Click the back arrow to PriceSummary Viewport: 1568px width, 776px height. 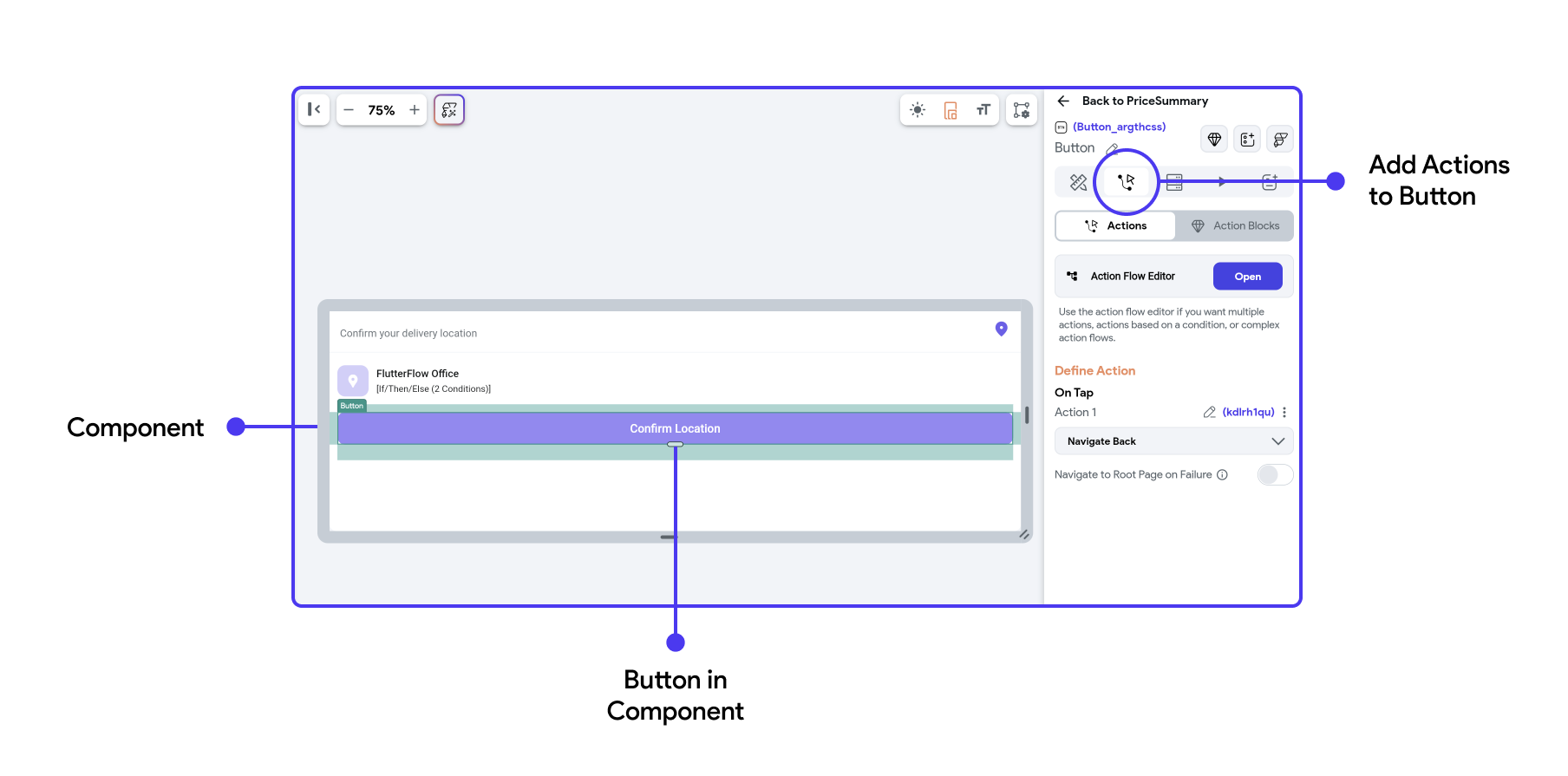tap(1063, 101)
